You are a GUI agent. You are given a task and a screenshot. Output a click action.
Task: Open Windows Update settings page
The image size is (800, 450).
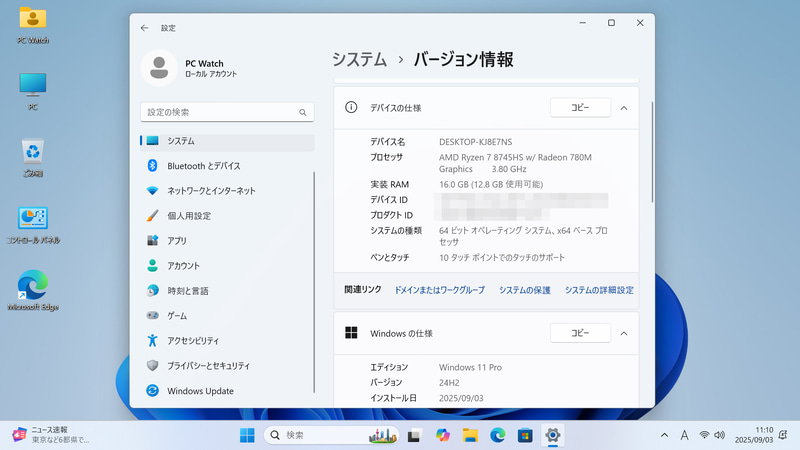228,391
